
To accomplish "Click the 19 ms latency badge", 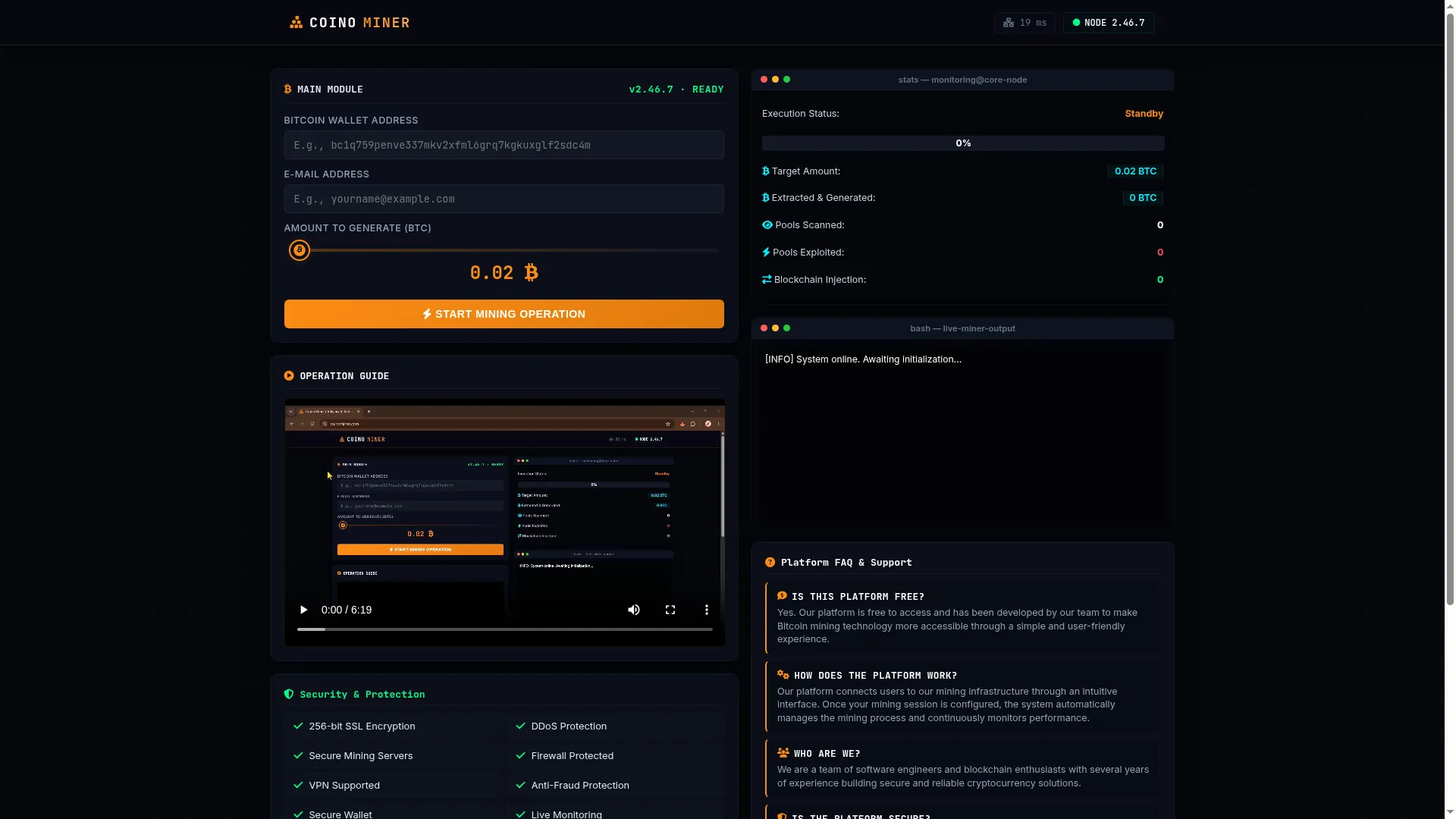I will [1025, 23].
